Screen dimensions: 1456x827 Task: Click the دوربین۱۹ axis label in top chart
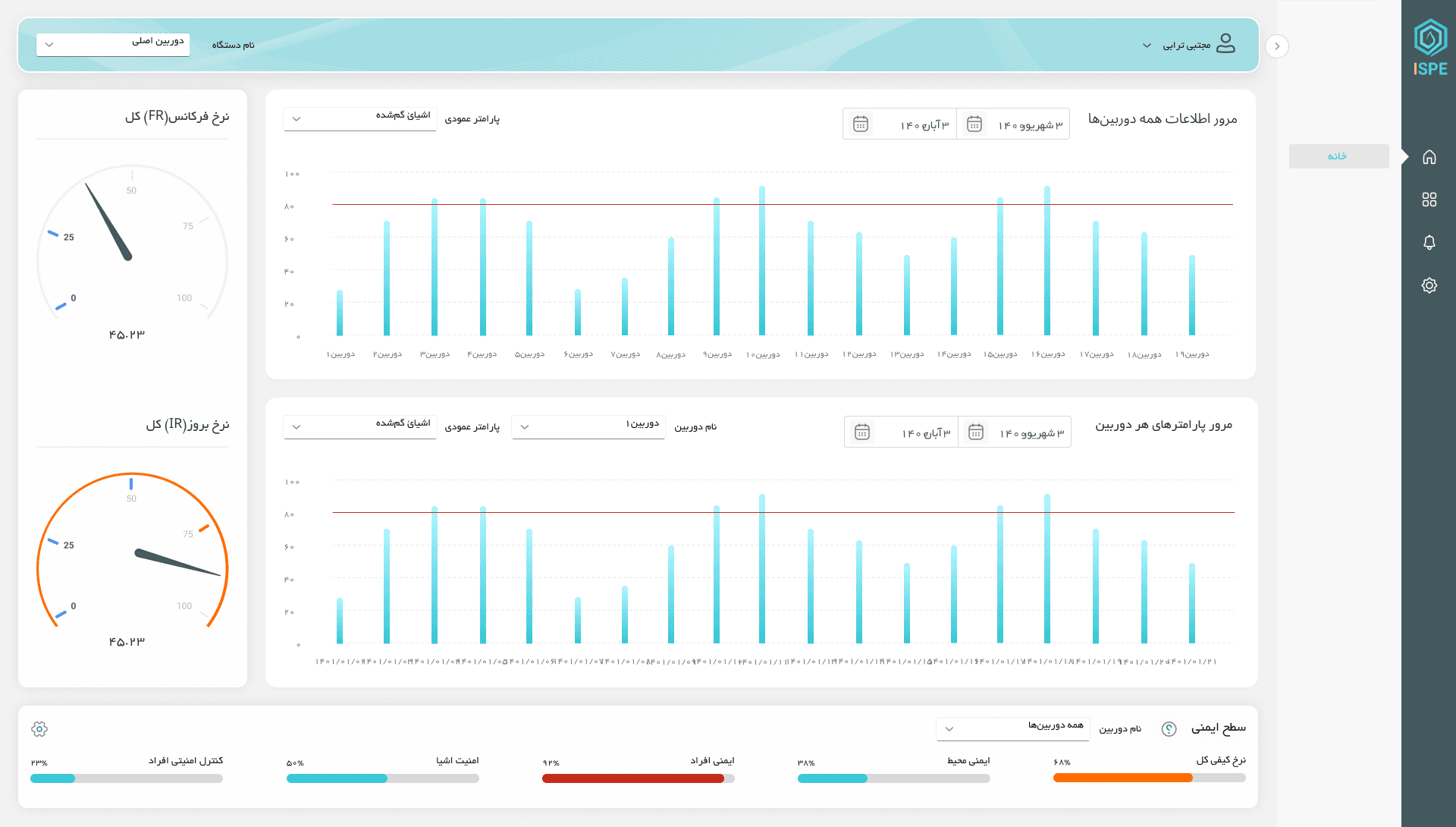(x=1192, y=354)
